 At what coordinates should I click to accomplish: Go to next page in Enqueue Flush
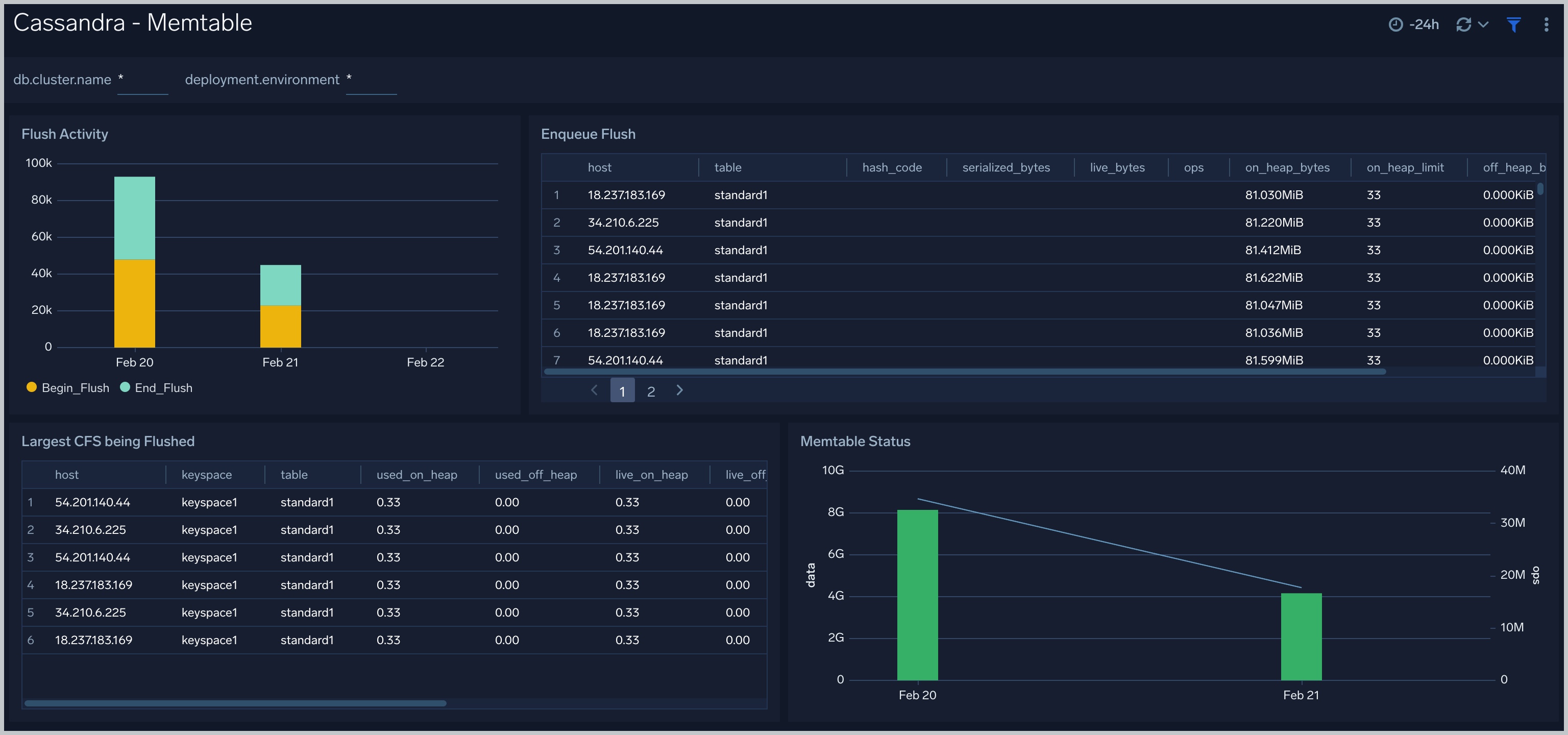coord(679,390)
